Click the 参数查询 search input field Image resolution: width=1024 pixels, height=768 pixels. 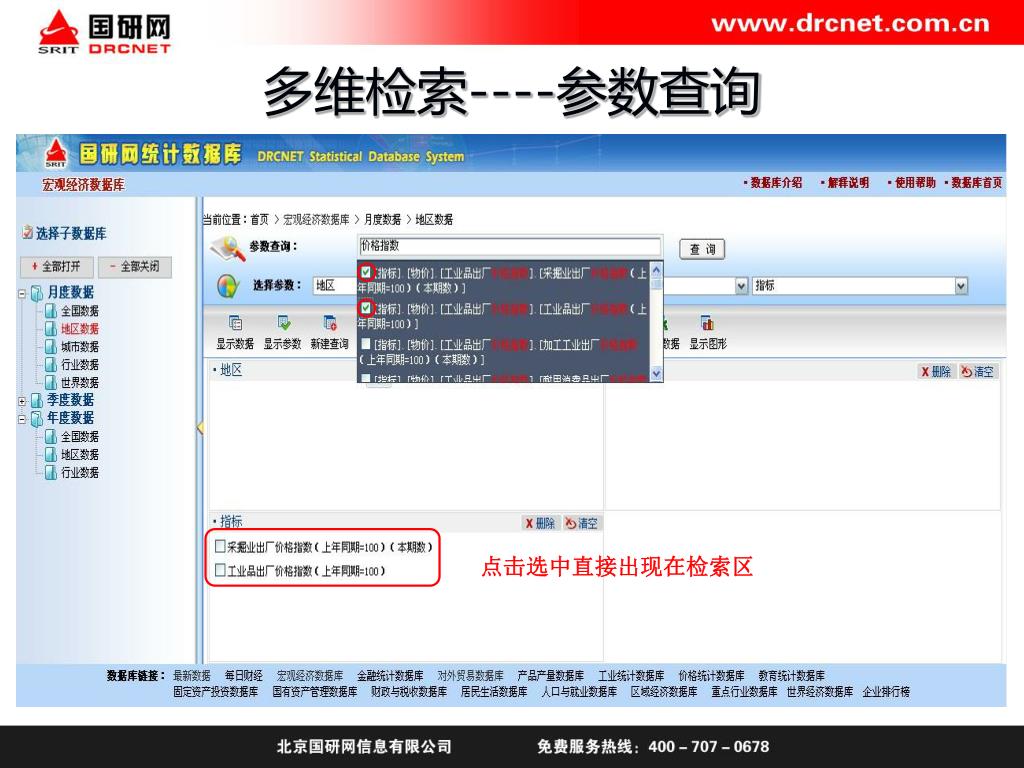[x=510, y=246]
